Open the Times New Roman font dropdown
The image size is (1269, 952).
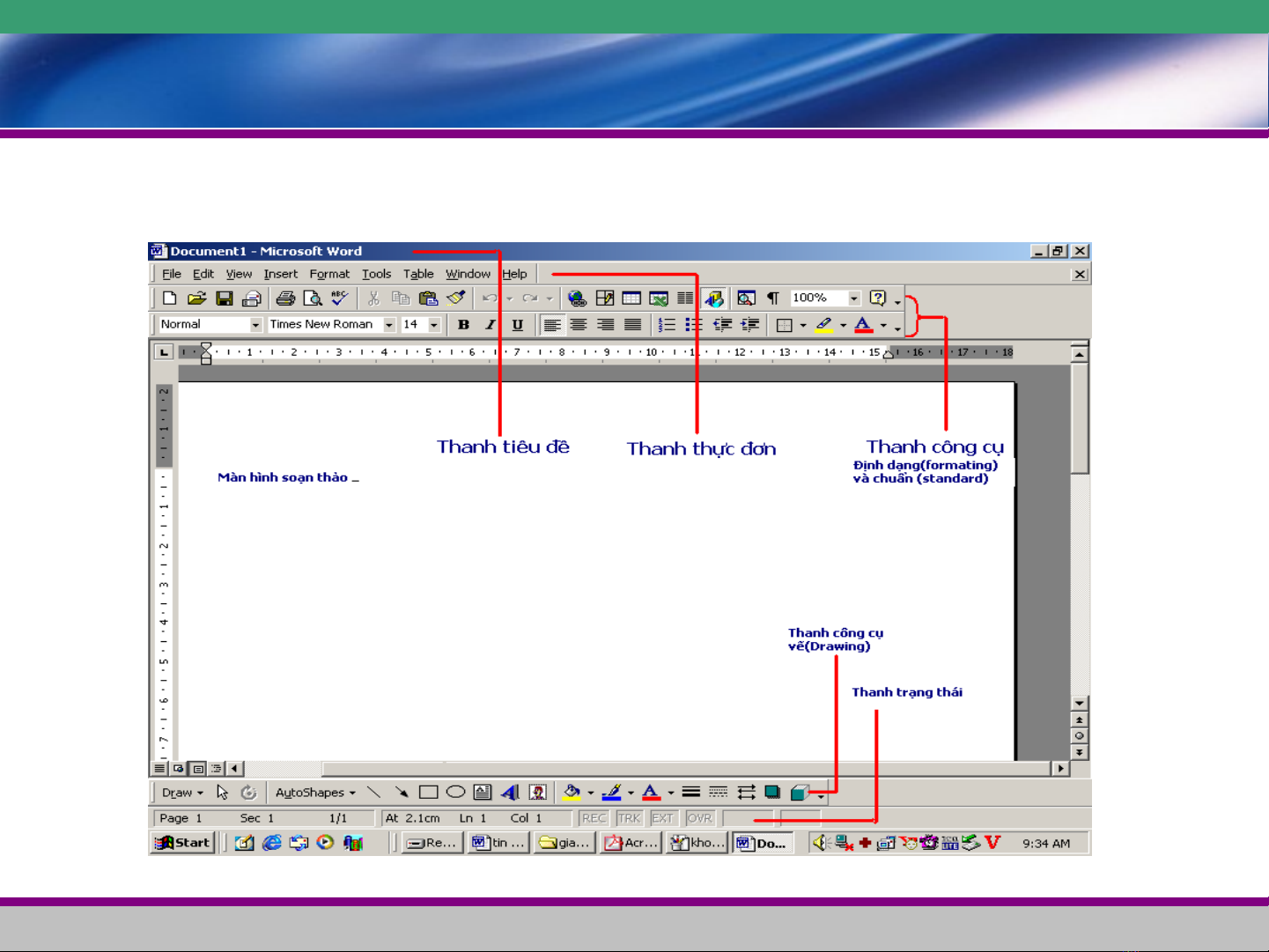click(x=388, y=325)
